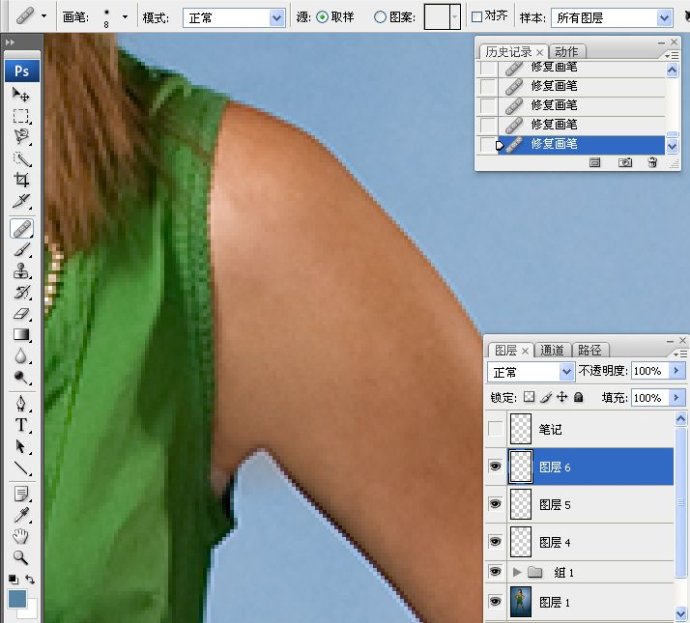This screenshot has width=690, height=623.
Task: Open the brush size picker dropdown
Action: pyautogui.click(x=125, y=18)
